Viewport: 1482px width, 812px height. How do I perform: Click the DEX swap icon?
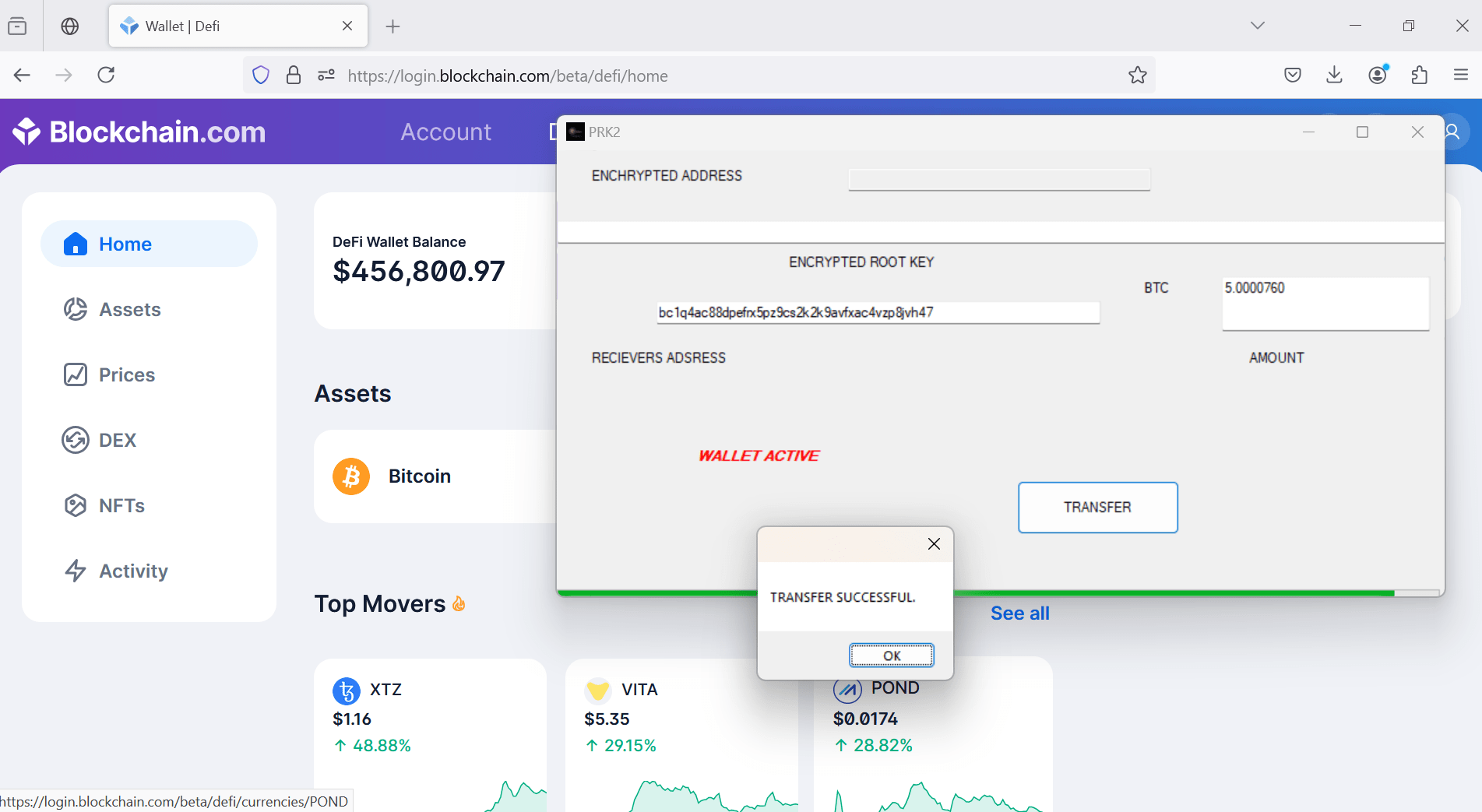pos(76,440)
